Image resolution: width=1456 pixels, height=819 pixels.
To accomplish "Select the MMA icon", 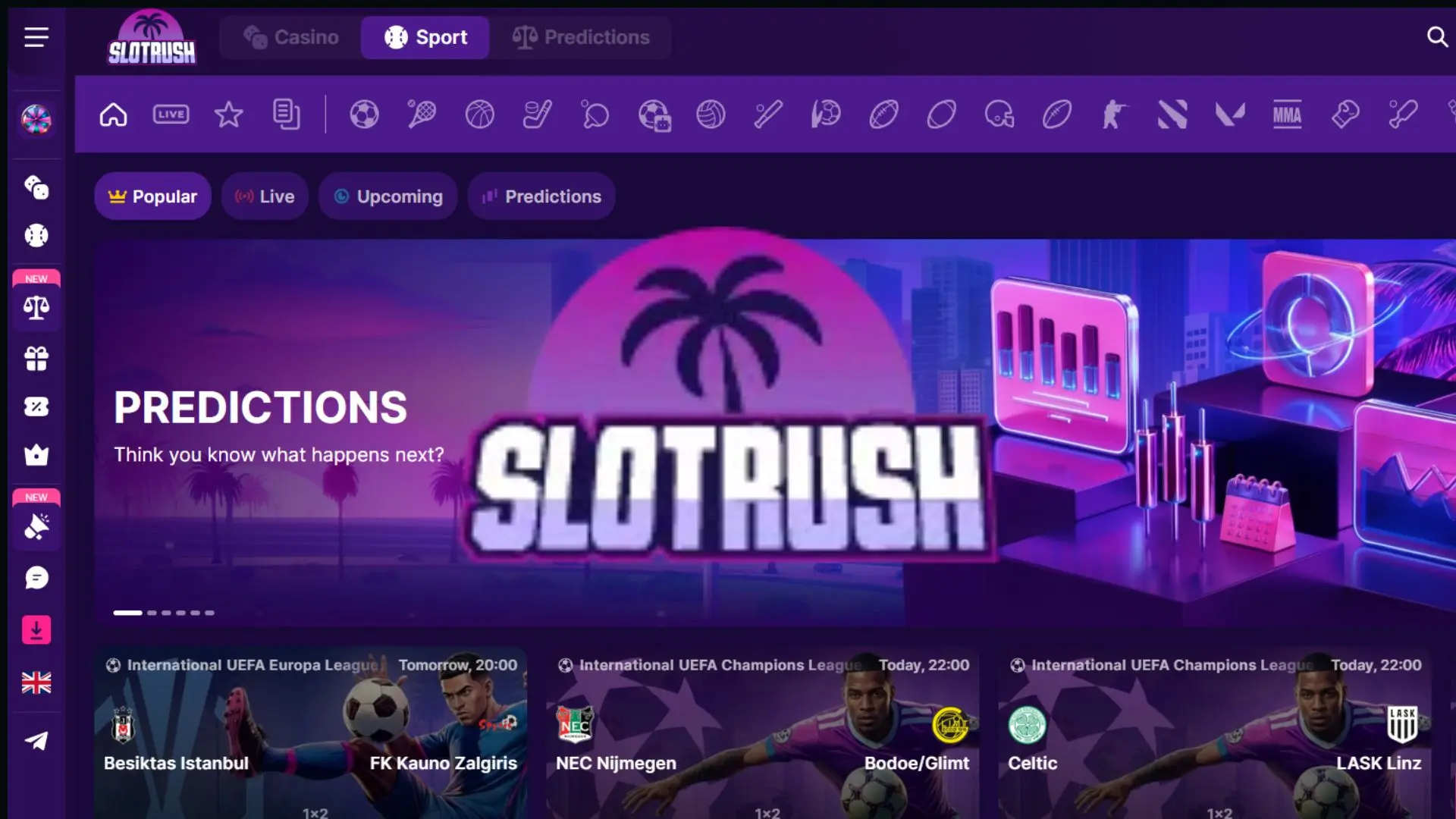I will click(1287, 115).
